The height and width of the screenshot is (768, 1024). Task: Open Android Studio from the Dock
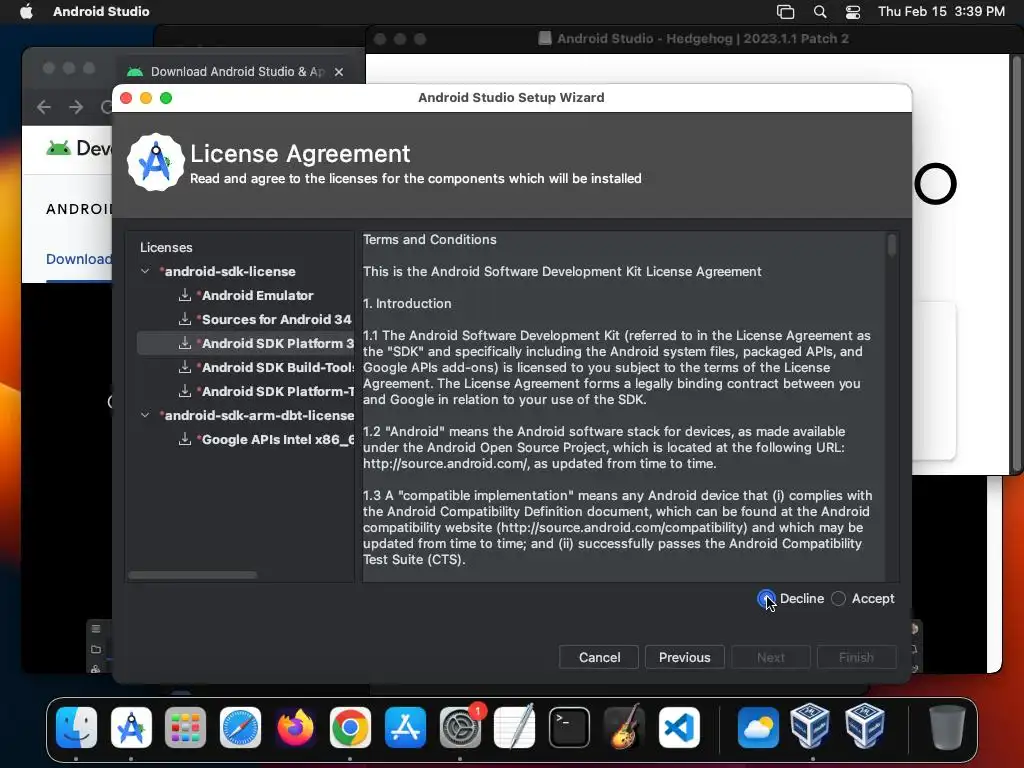click(131, 728)
